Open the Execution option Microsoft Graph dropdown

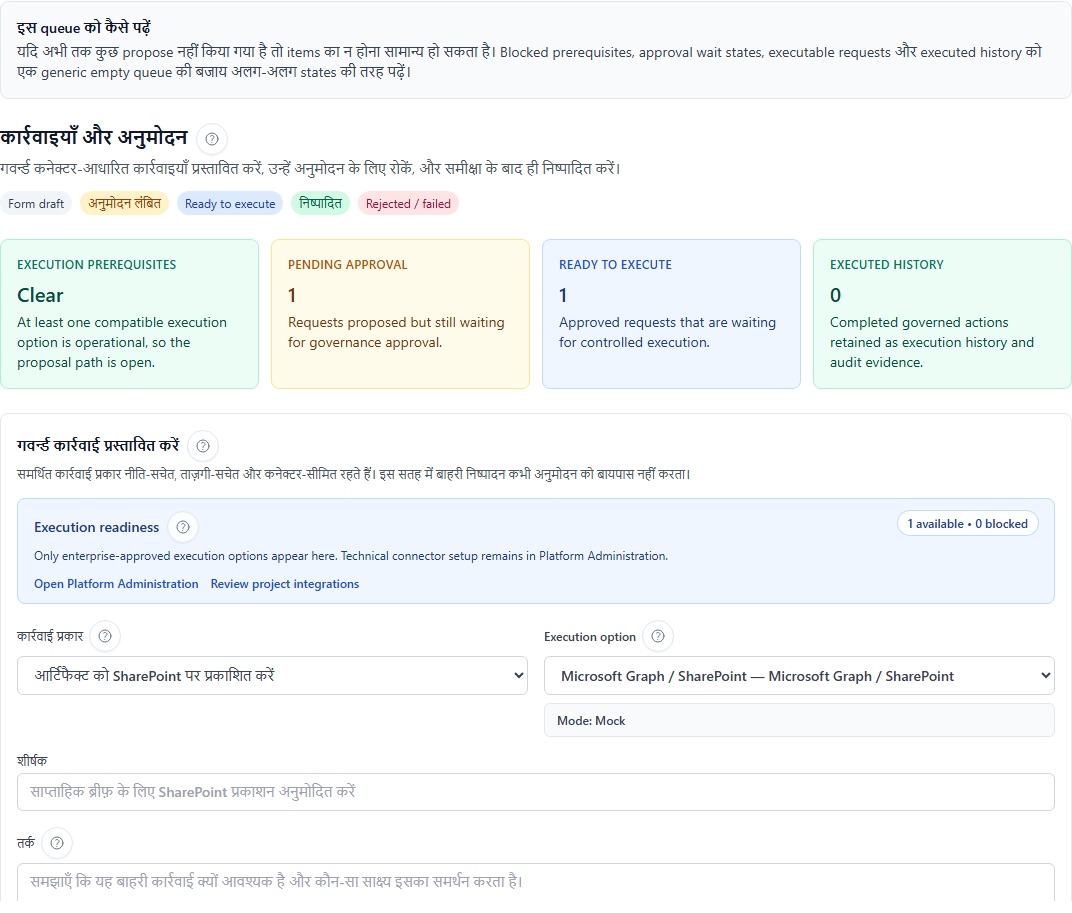799,675
